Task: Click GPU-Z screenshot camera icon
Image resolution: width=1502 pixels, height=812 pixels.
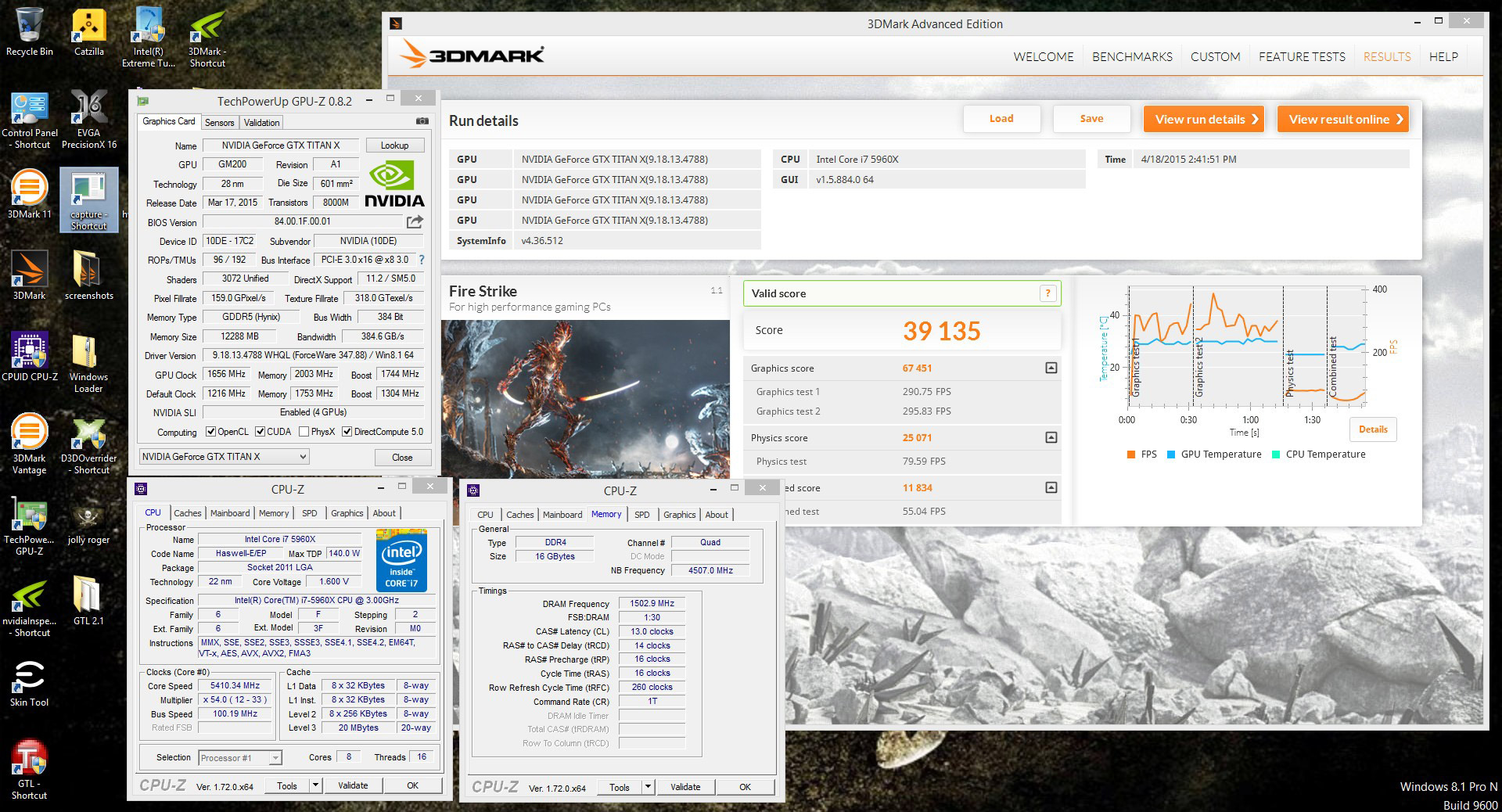Action: point(422,121)
